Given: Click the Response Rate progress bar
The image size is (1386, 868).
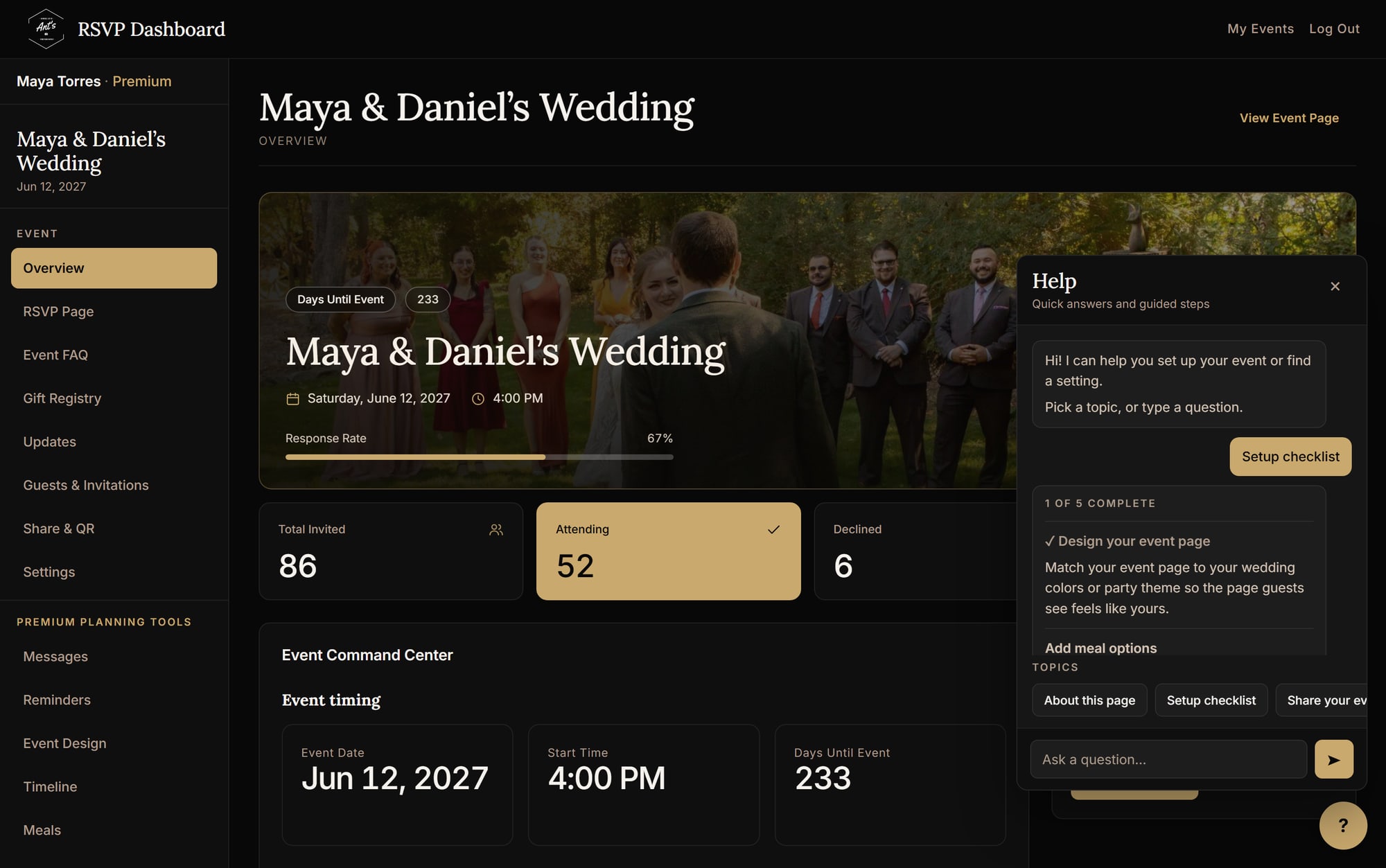Looking at the screenshot, I should point(480,457).
